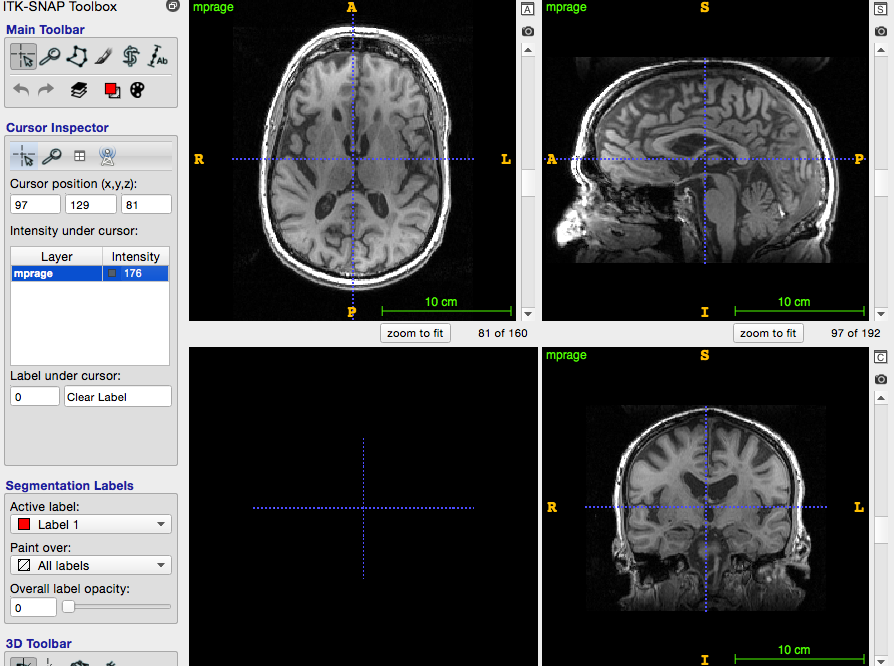894x666 pixels.
Task: Select the Polygon drawing tool
Action: tap(77, 56)
